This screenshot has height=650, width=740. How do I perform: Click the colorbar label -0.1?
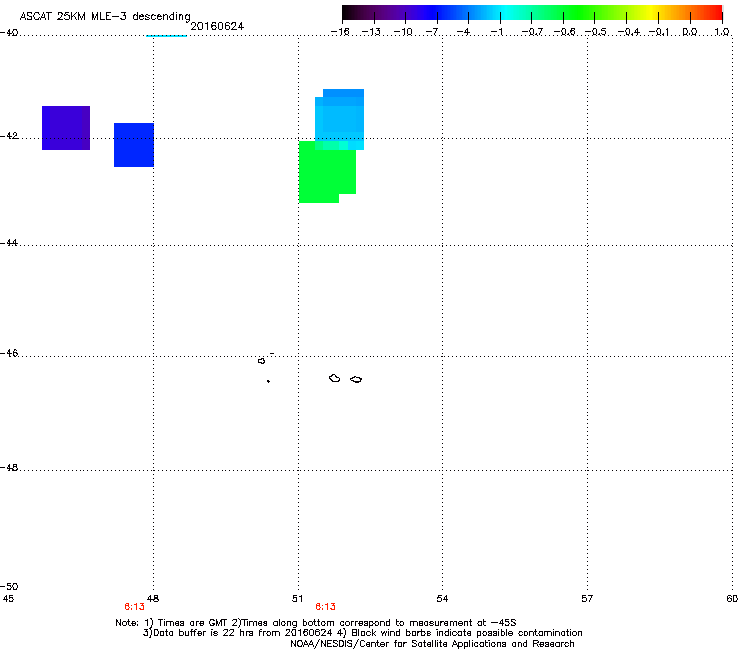pos(659,32)
